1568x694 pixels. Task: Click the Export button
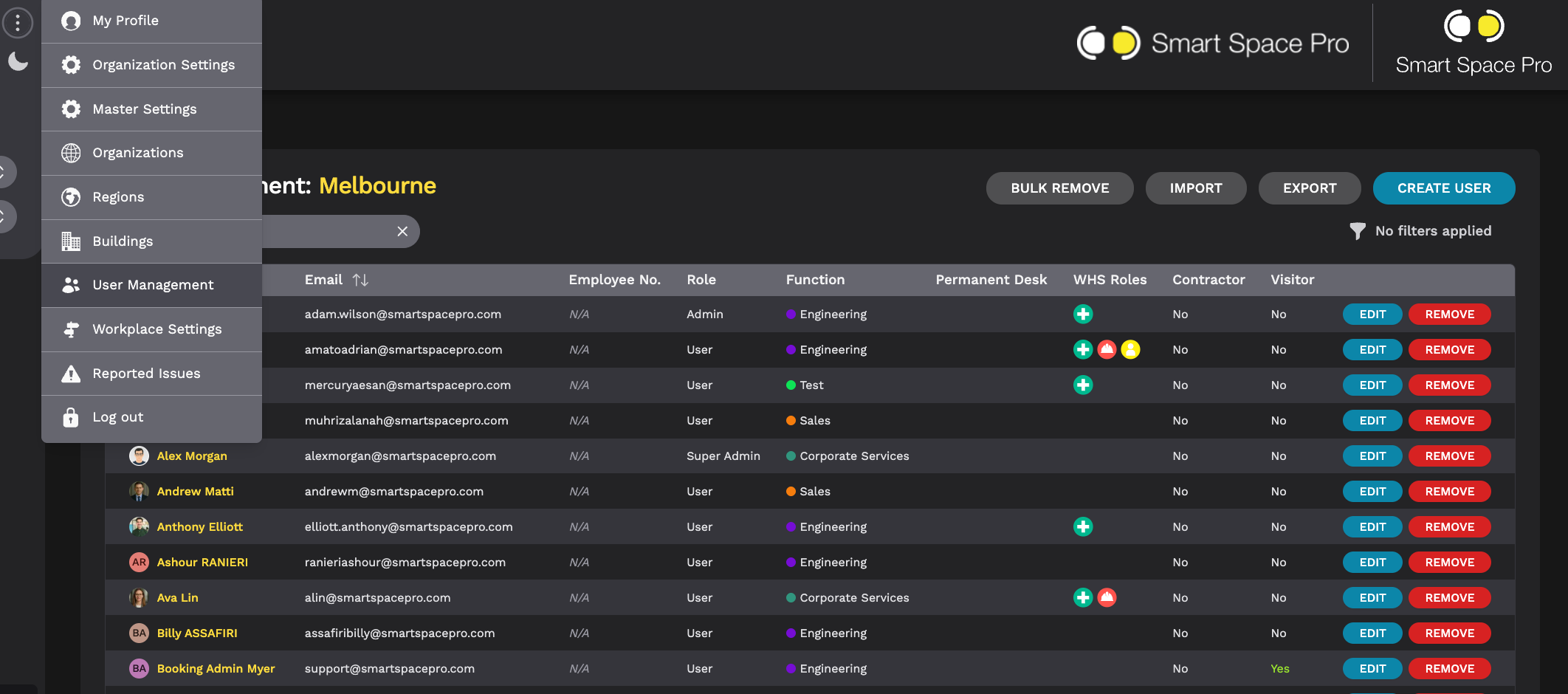tap(1310, 188)
